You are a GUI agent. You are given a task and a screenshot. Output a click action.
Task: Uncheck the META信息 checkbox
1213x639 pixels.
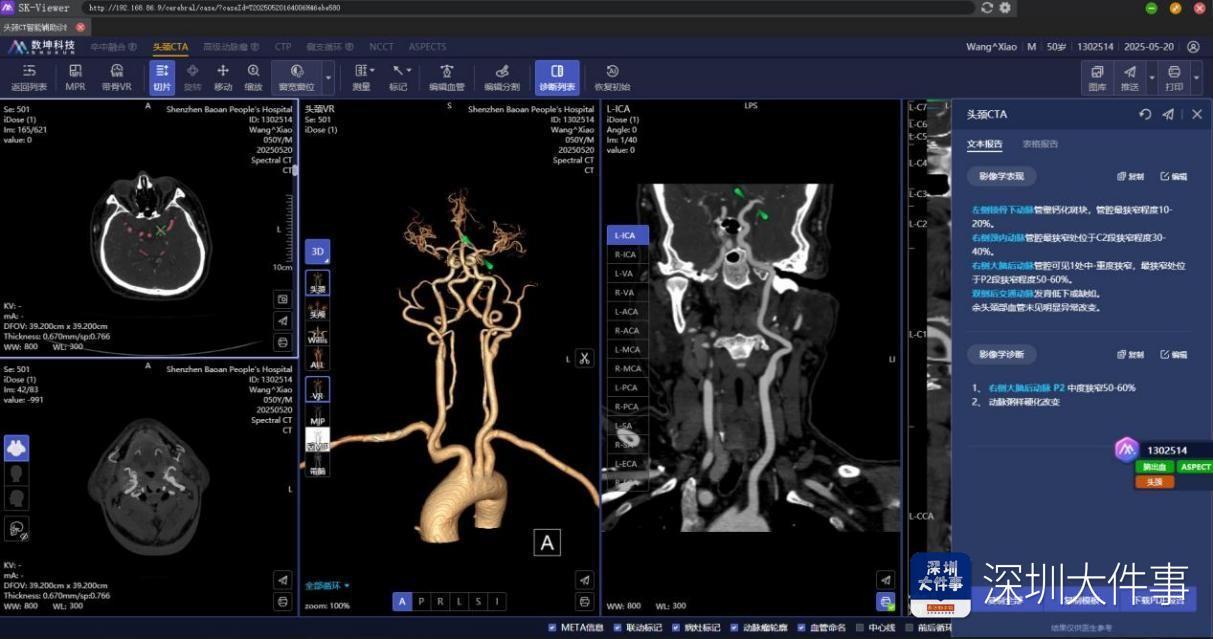[x=553, y=628]
